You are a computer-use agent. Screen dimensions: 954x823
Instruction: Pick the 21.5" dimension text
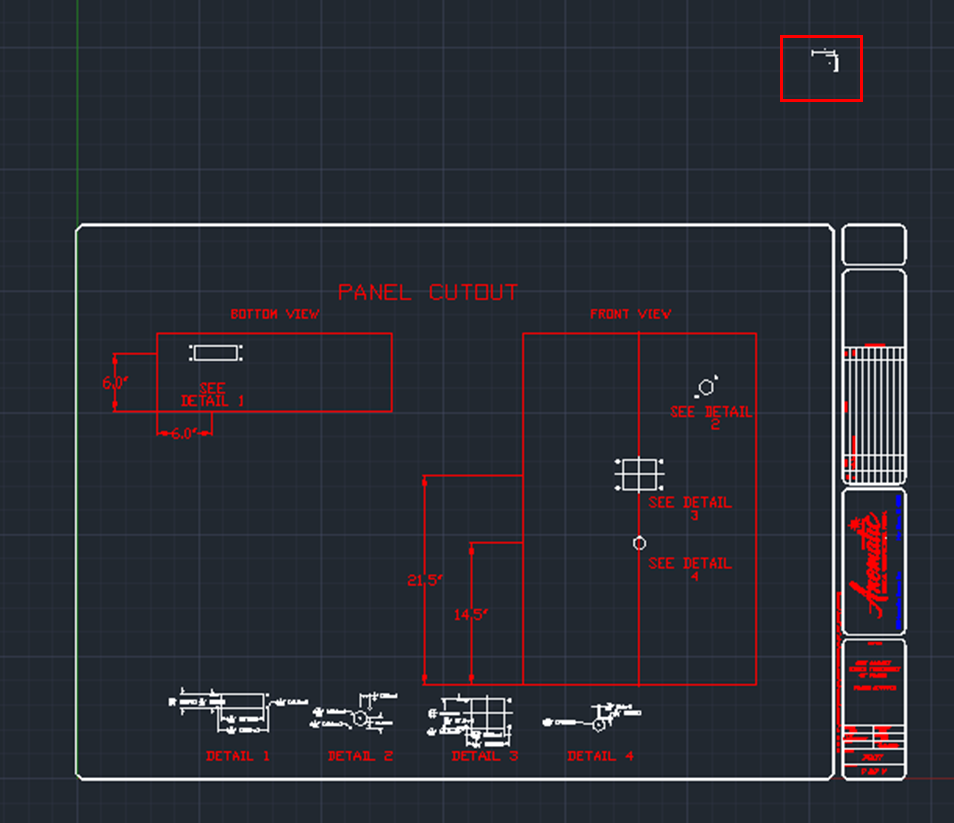point(425,580)
